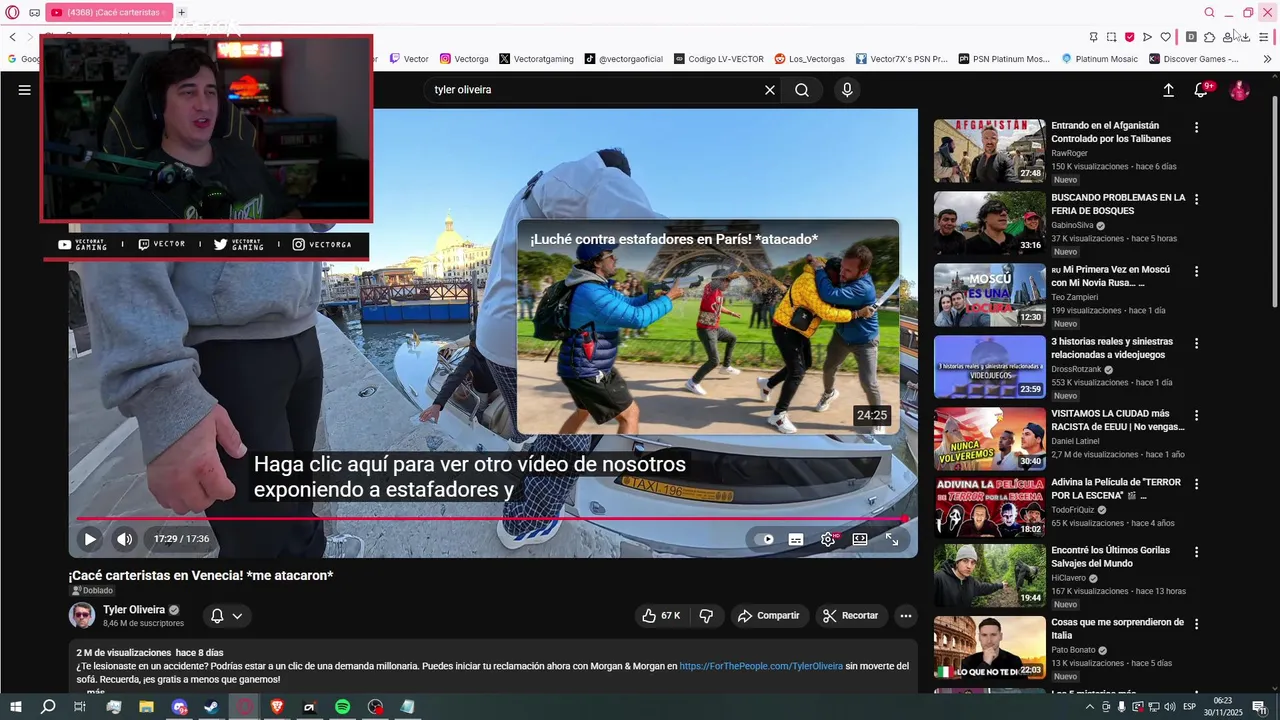Clear the 'tyler oliveira' search text
The height and width of the screenshot is (720, 1280).
[x=770, y=90]
